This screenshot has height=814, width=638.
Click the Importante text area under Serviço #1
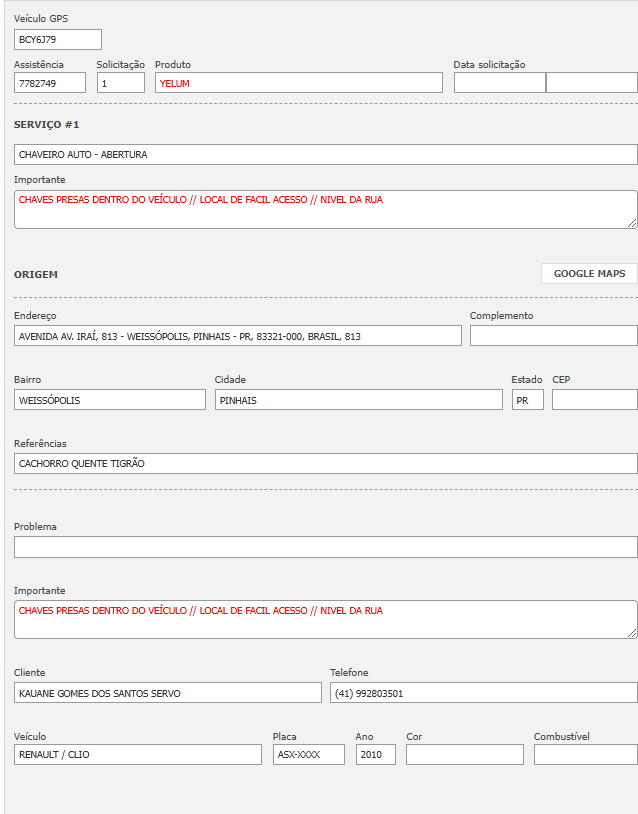click(x=325, y=209)
